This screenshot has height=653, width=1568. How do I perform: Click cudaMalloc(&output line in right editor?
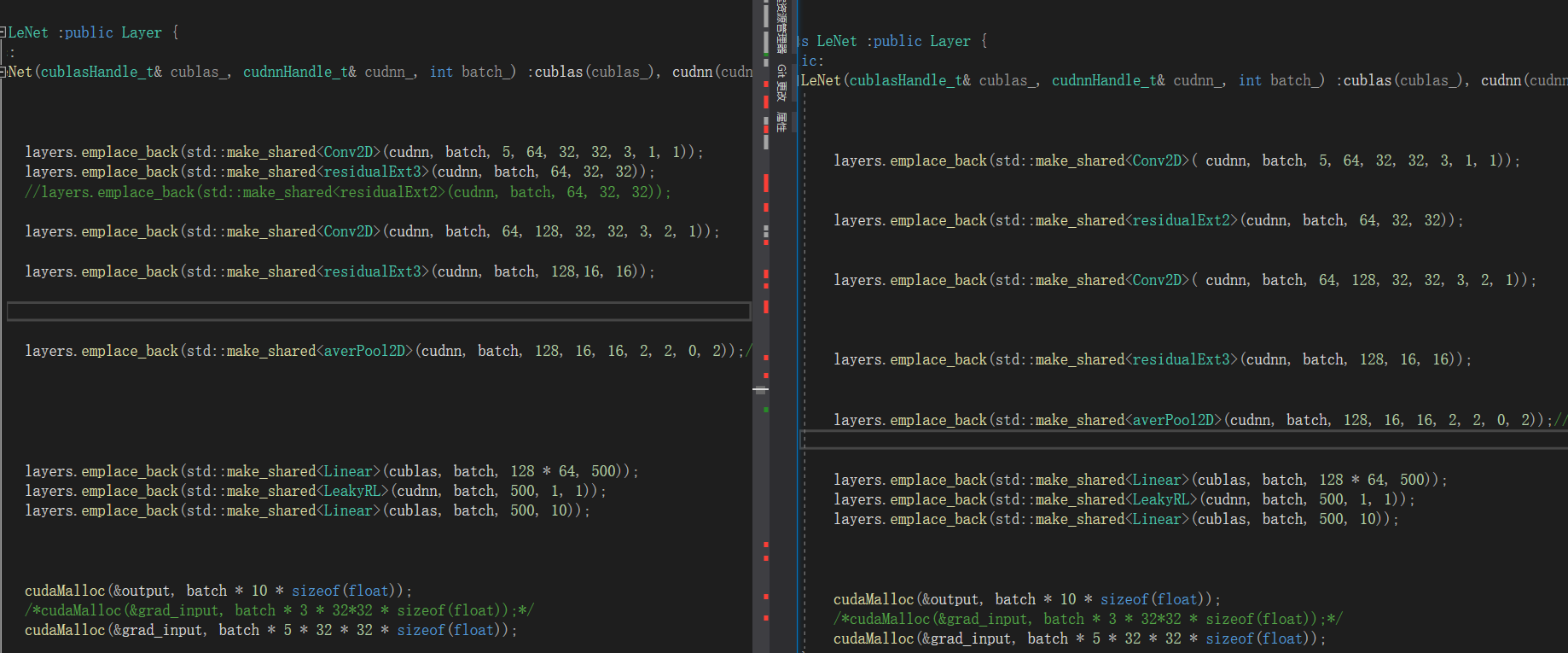pos(1027,599)
